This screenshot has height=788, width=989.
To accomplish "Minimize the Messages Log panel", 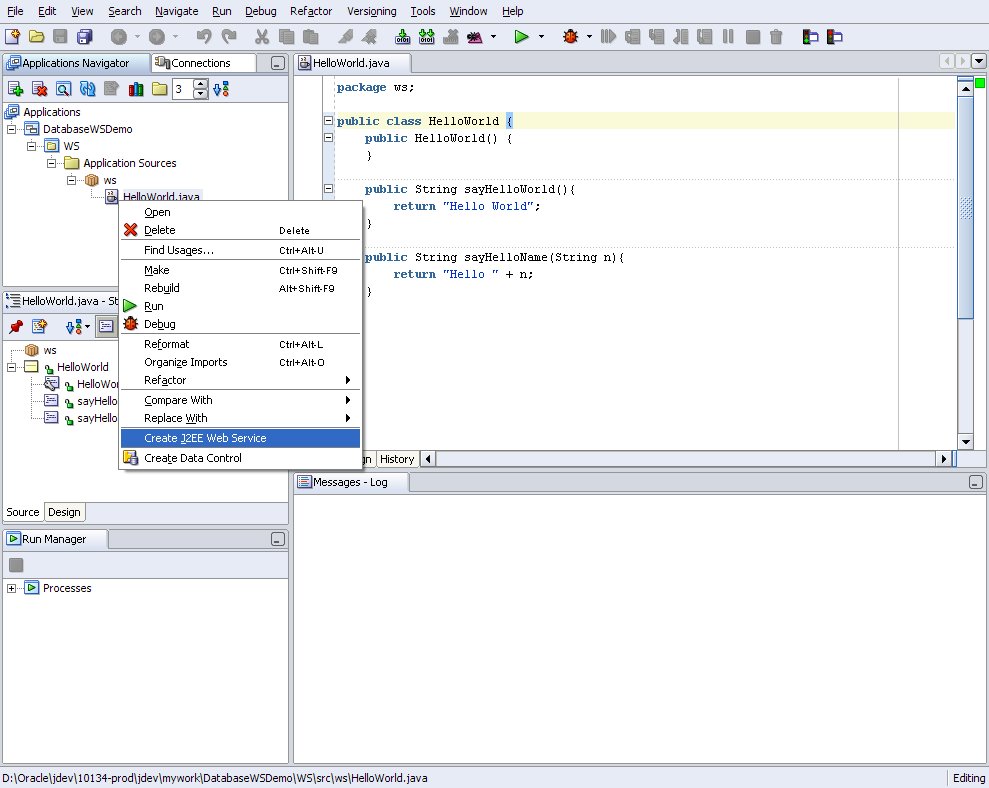I will click(x=975, y=482).
